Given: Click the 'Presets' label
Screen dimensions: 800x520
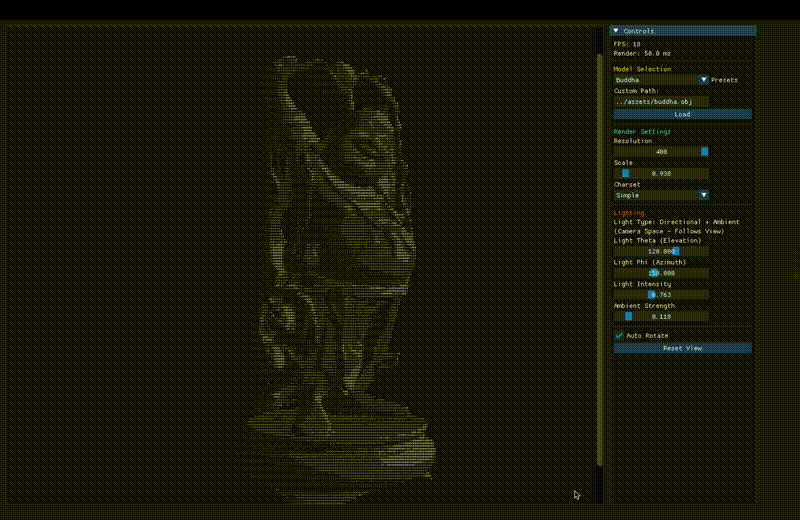Looking at the screenshot, I should click(724, 80).
